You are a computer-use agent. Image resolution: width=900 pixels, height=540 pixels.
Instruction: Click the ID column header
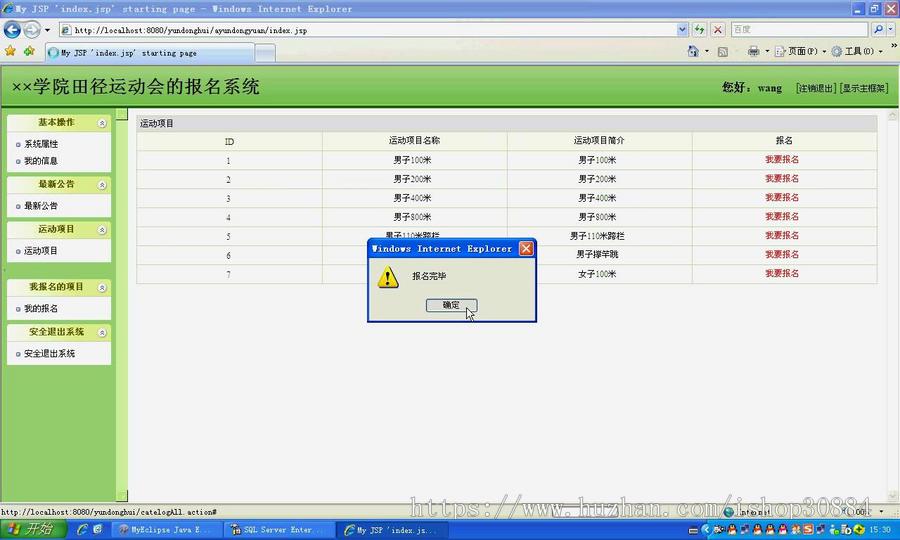[229, 142]
